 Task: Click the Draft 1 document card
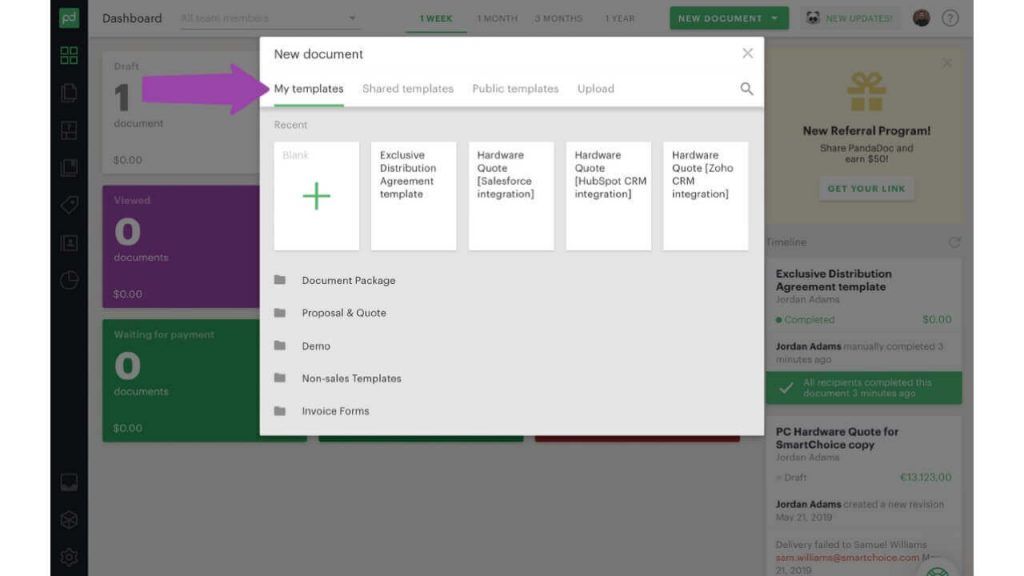(x=181, y=113)
